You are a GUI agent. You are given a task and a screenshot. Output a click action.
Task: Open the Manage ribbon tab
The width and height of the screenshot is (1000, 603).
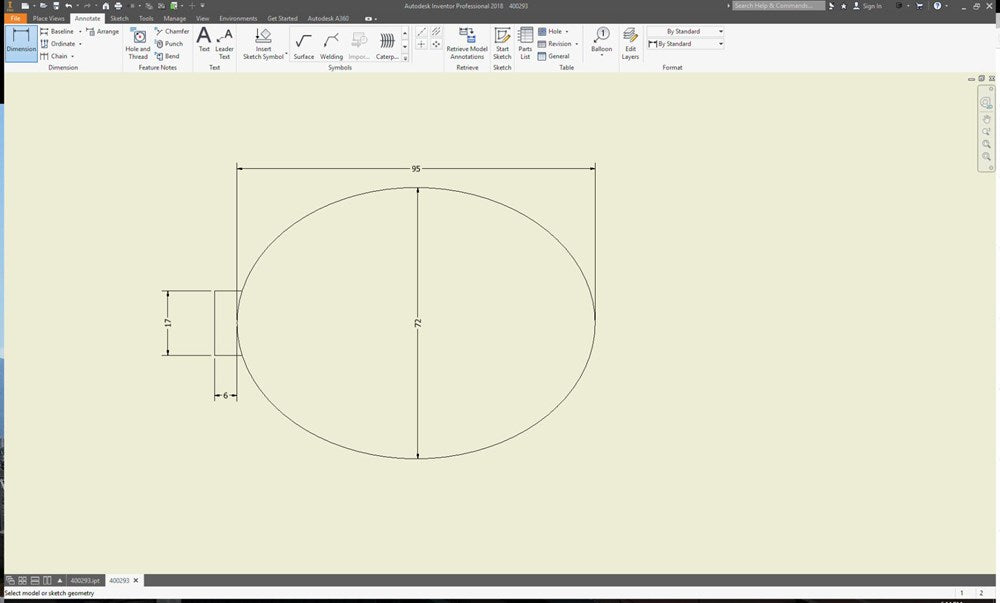(x=174, y=18)
